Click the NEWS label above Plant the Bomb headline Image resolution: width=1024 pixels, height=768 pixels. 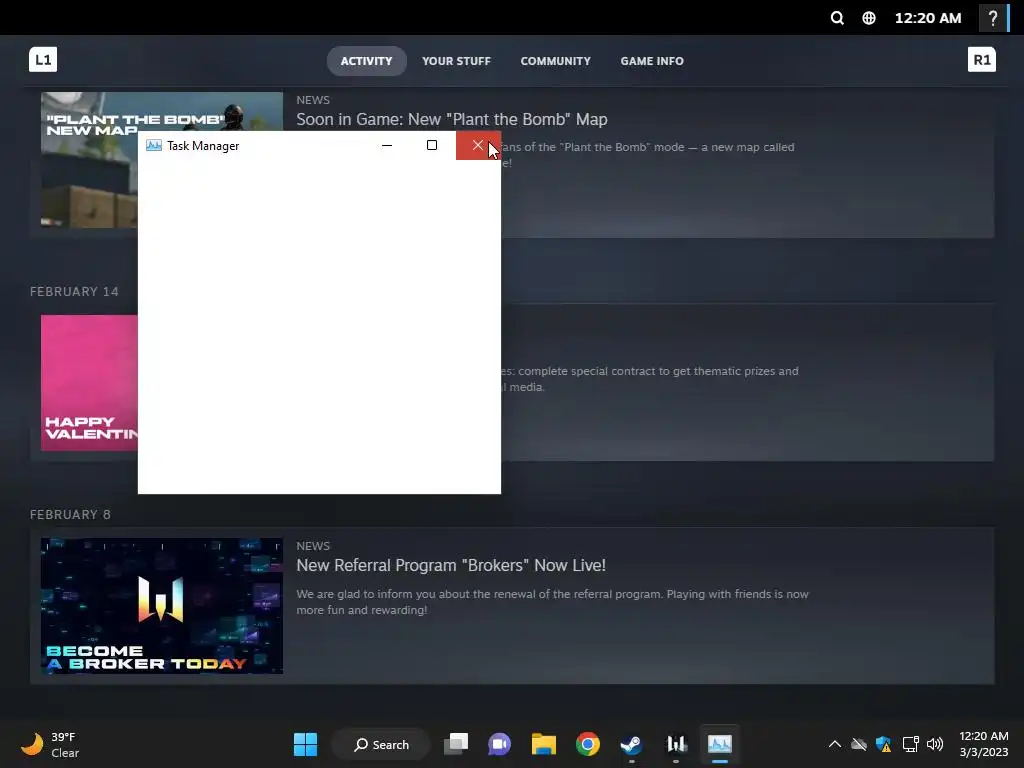(x=313, y=100)
